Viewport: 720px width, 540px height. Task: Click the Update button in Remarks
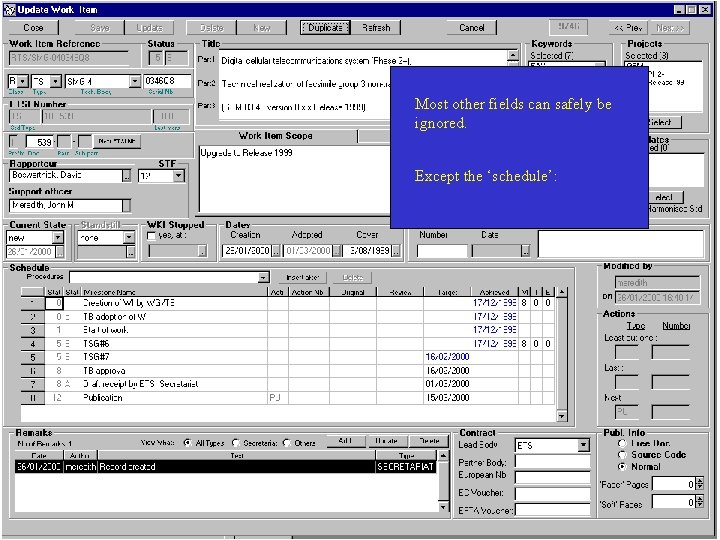pyautogui.click(x=387, y=441)
